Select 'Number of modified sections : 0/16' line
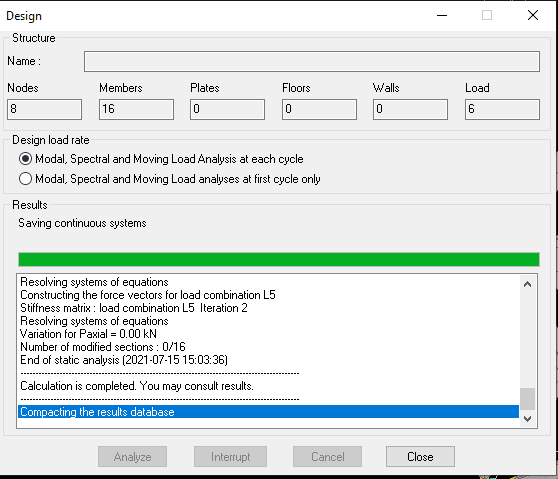Image resolution: width=558 pixels, height=479 pixels. (268, 347)
